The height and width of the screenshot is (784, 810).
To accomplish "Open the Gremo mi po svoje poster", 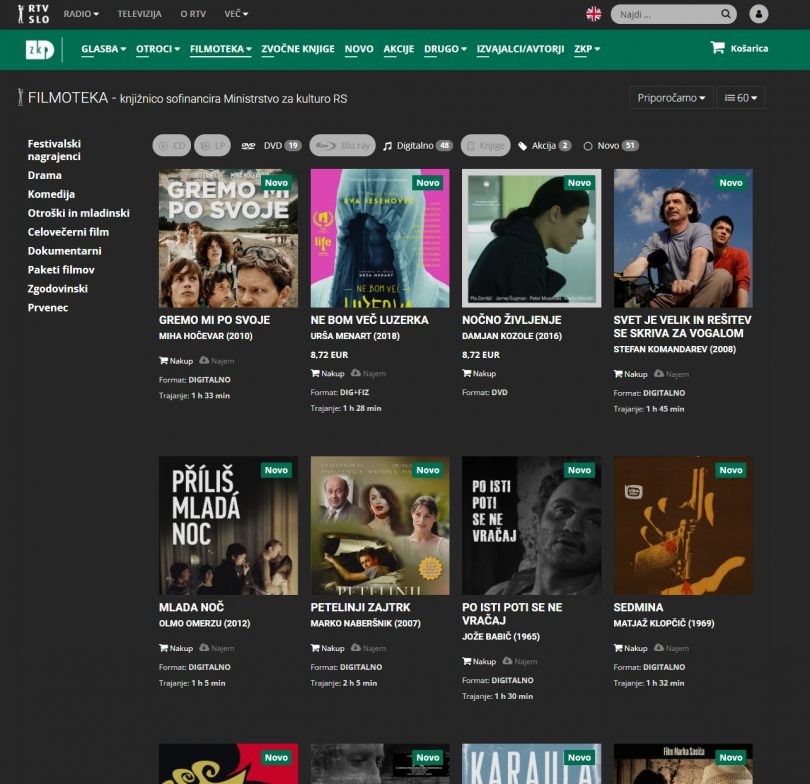I will point(228,238).
